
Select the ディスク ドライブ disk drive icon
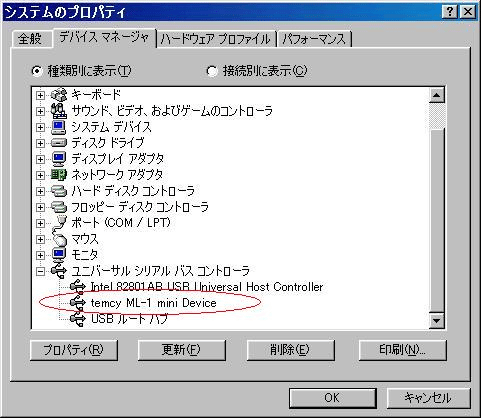(x=59, y=143)
